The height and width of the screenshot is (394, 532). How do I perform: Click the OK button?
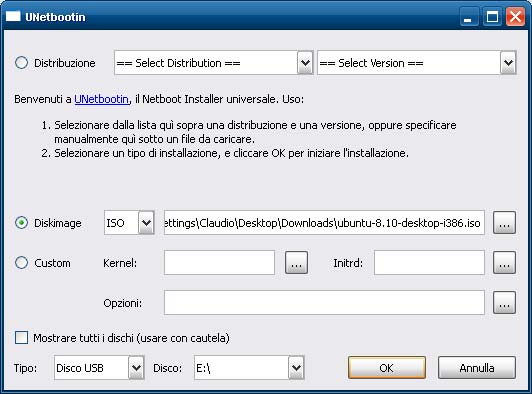[x=386, y=368]
